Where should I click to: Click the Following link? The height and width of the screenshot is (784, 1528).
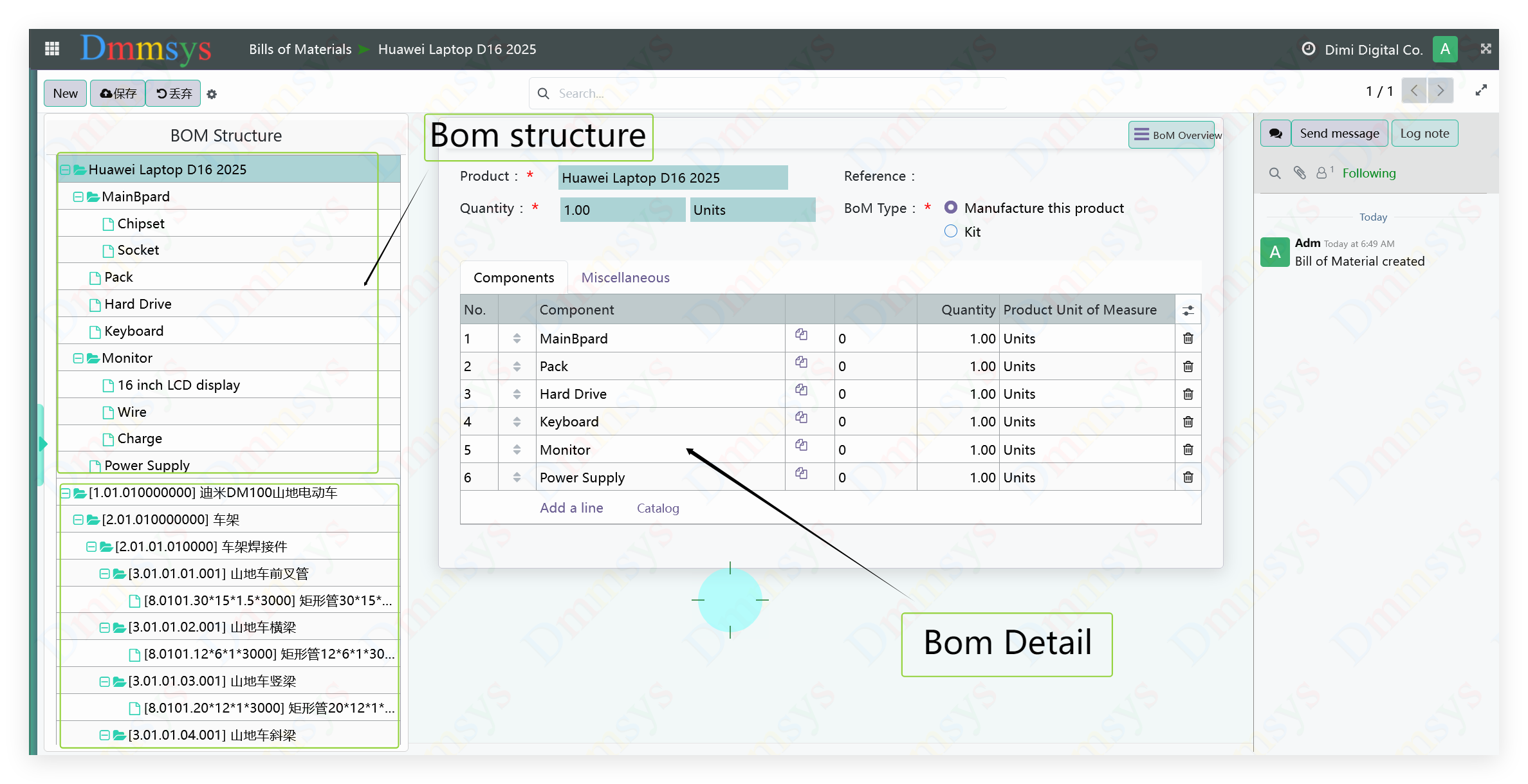point(1369,173)
